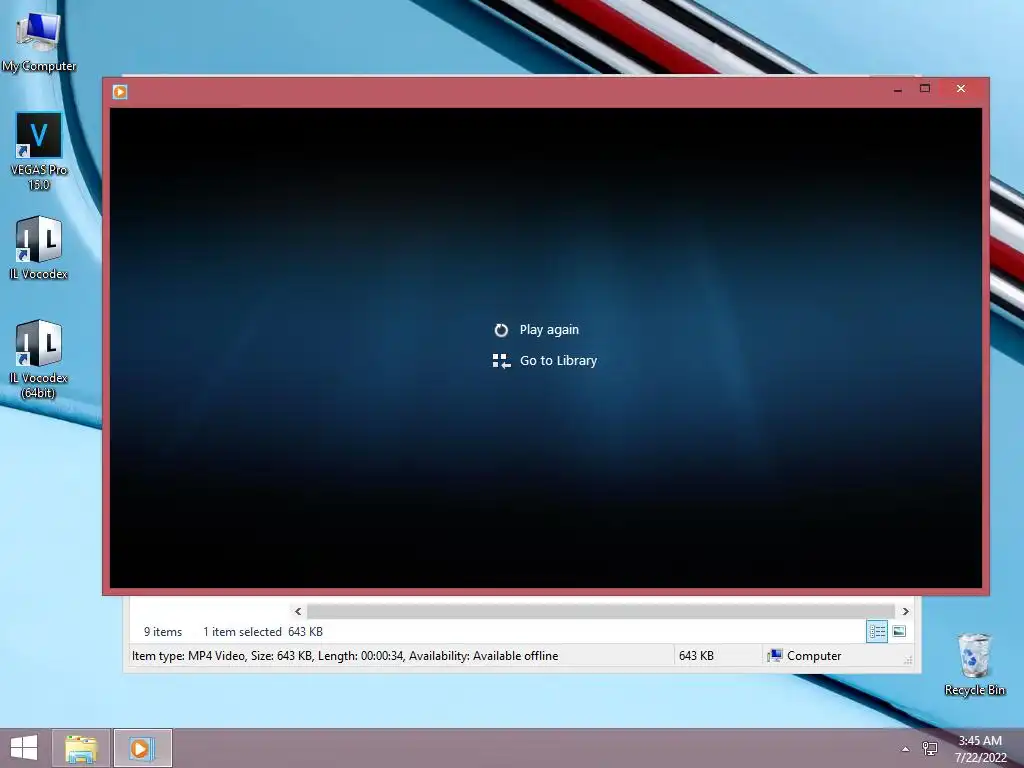
Task: Open File Explorer from the taskbar
Action: coord(81,748)
